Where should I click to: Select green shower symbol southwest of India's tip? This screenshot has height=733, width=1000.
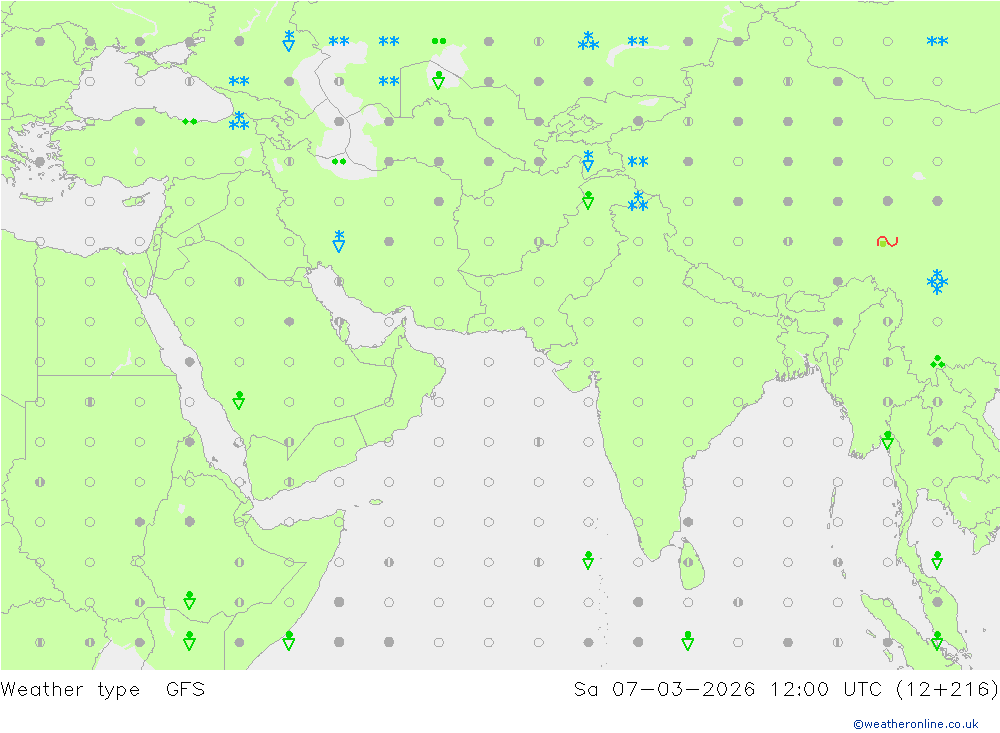(x=588, y=560)
